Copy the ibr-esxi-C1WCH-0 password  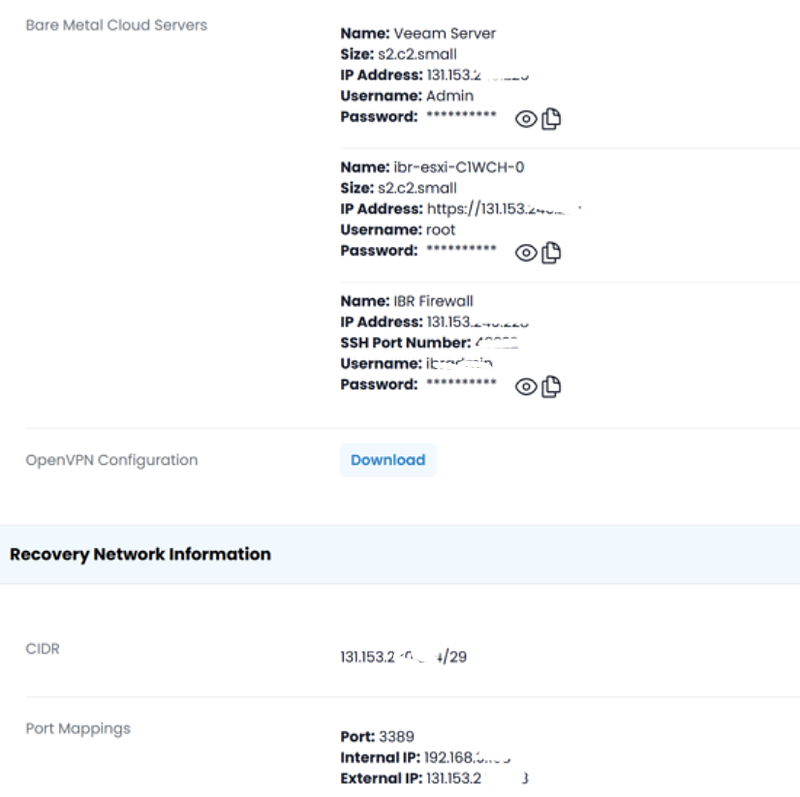pyautogui.click(x=551, y=253)
